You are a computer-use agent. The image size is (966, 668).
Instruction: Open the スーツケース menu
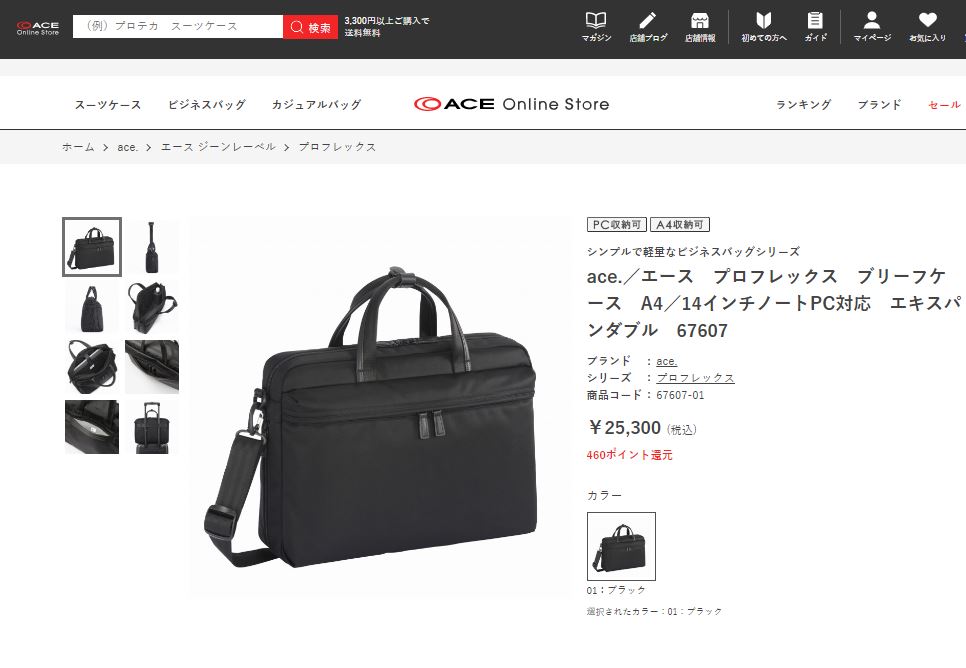point(108,105)
